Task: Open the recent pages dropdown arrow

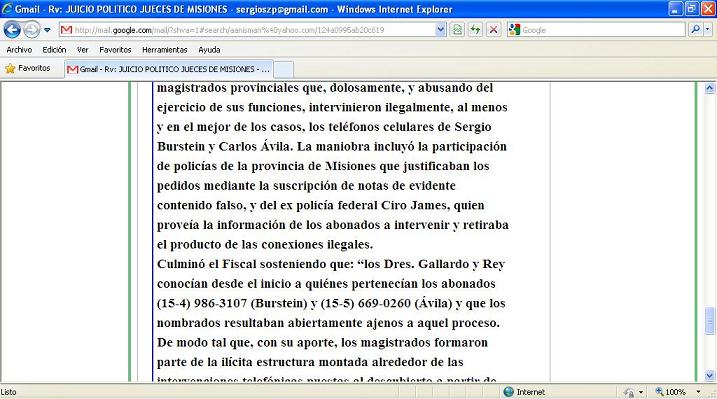Action: 47,30
